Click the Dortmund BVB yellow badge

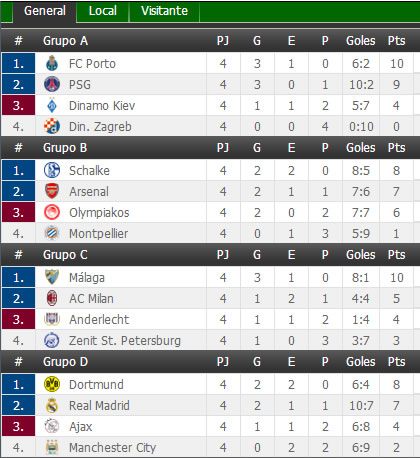(52, 384)
